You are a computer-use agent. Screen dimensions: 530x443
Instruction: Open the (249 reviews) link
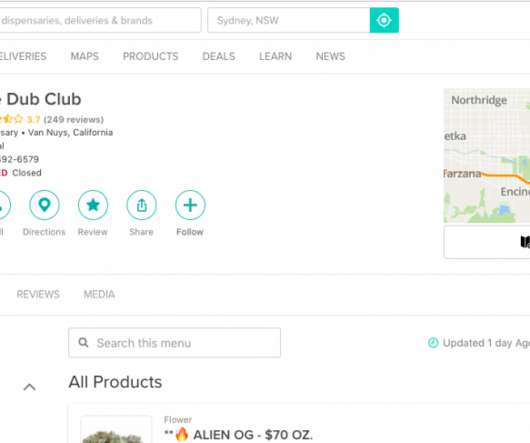pyautogui.click(x=74, y=120)
